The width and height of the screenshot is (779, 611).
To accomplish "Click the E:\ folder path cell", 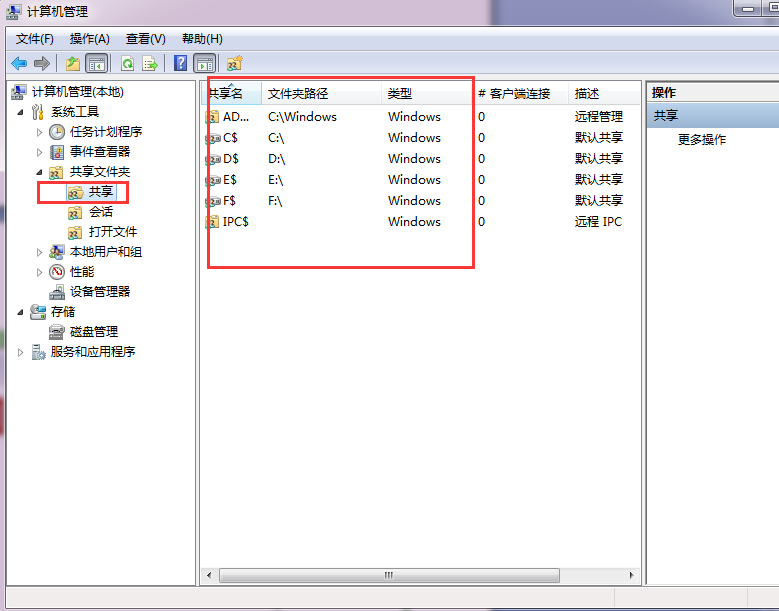I will tap(275, 180).
